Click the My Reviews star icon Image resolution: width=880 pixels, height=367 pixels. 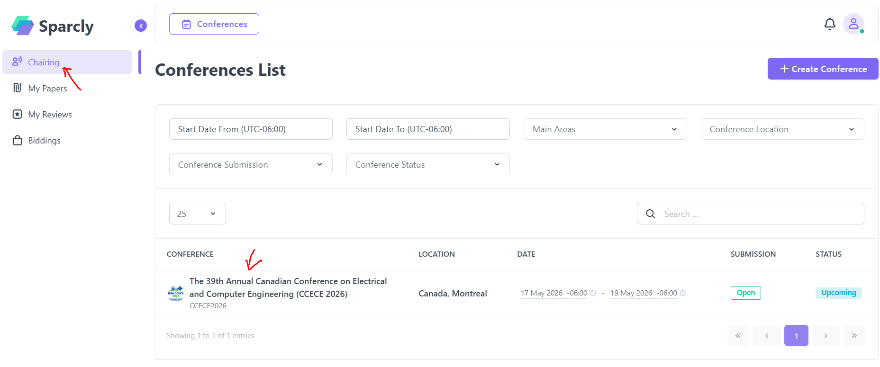pyautogui.click(x=17, y=114)
